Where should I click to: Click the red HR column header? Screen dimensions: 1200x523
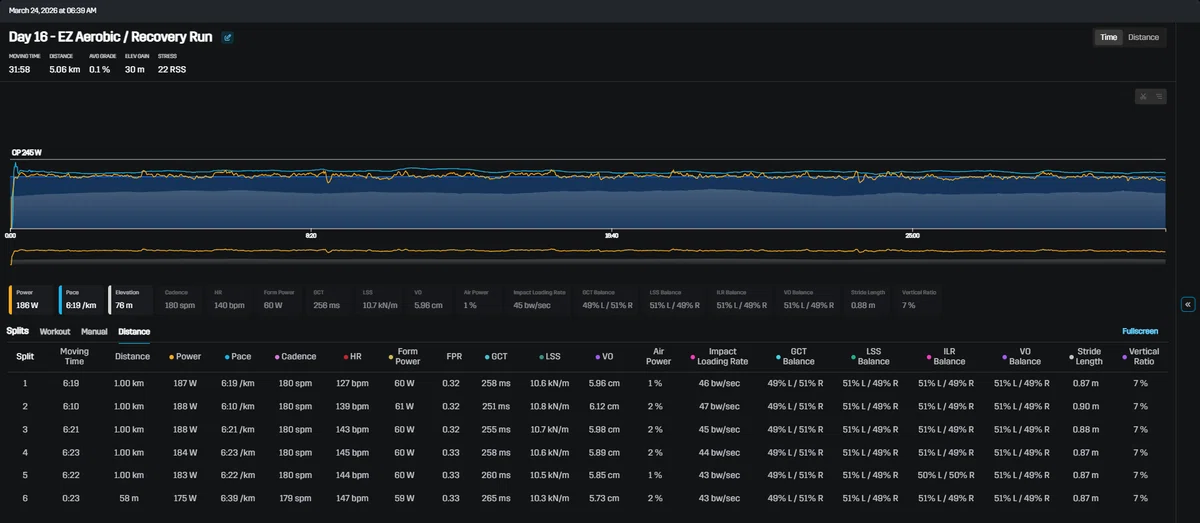coord(353,356)
